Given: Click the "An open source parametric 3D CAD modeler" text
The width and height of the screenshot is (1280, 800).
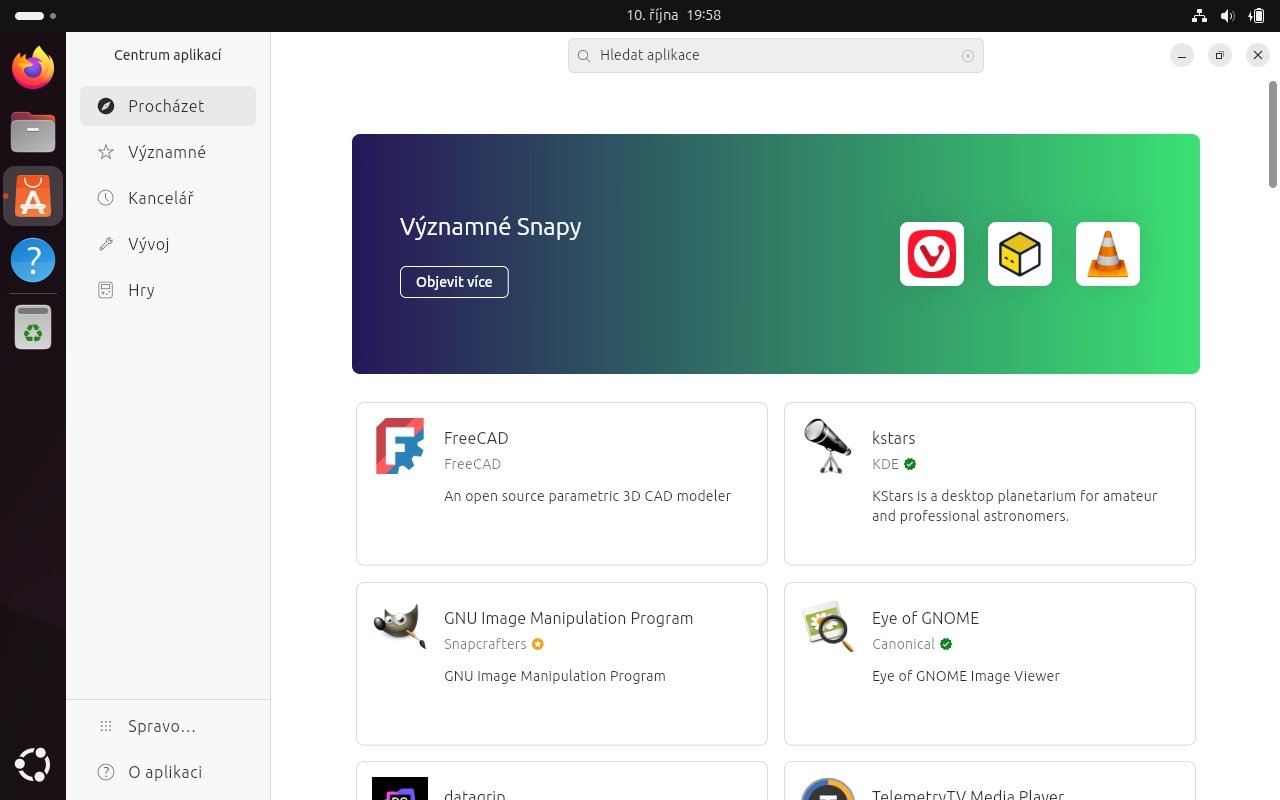Looking at the screenshot, I should point(587,496).
